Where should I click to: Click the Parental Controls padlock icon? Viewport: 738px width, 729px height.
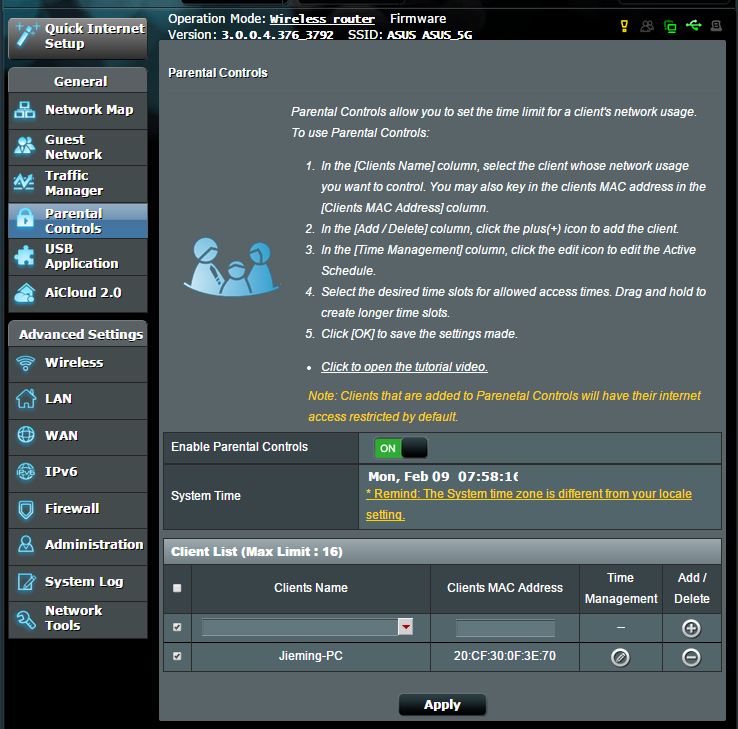tap(24, 218)
